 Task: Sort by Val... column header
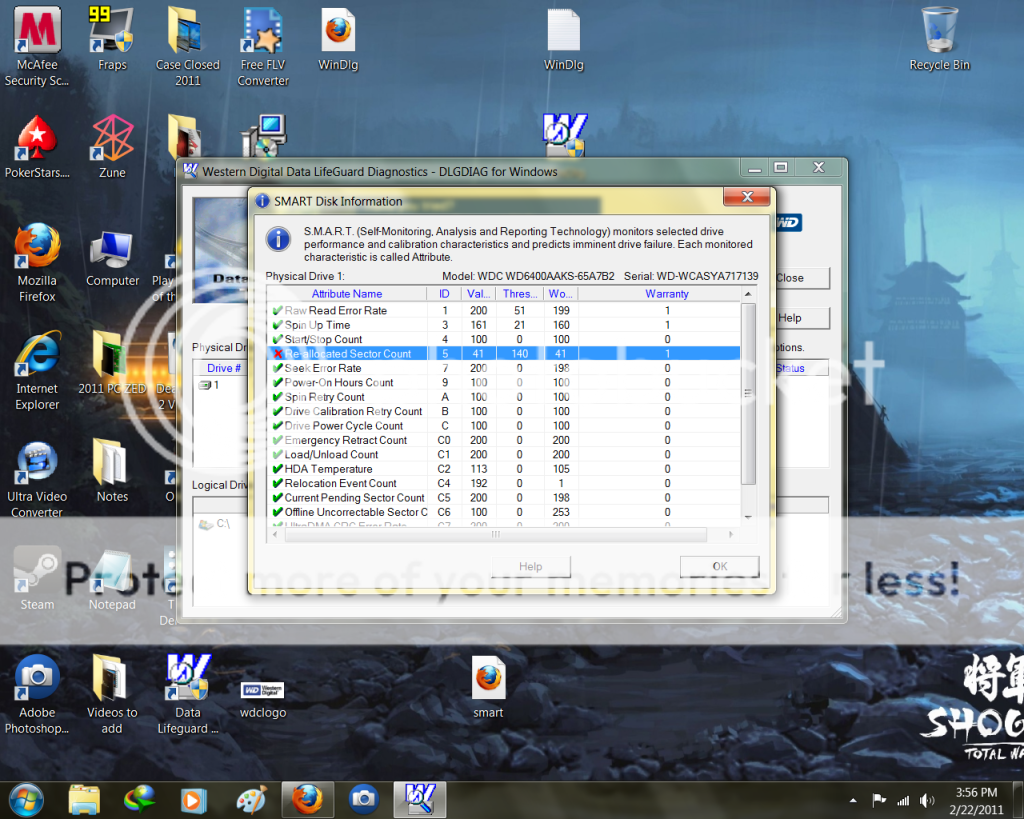pos(479,294)
